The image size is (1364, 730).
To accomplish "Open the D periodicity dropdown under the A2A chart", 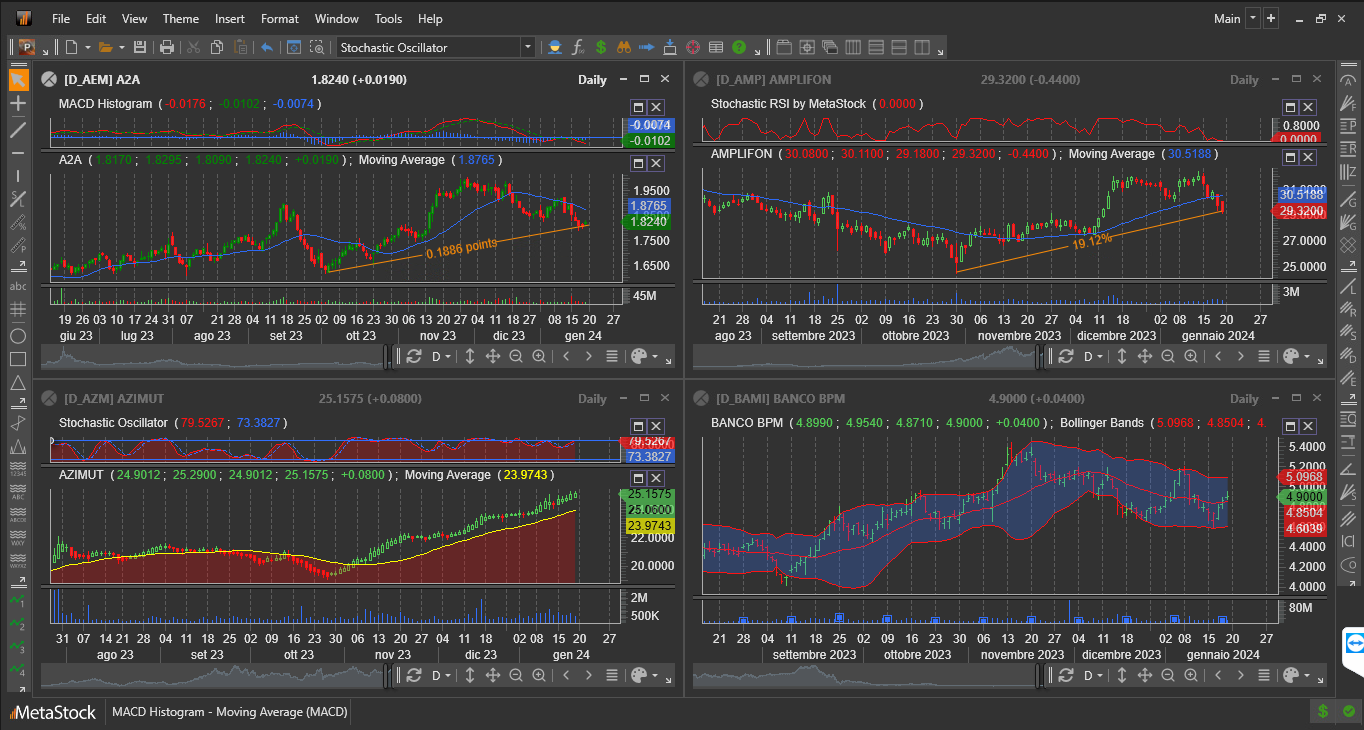I will coord(441,356).
